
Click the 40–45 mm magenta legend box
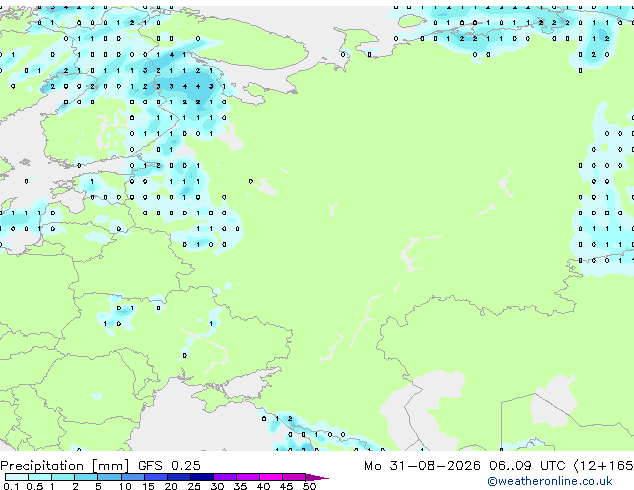(x=271, y=477)
